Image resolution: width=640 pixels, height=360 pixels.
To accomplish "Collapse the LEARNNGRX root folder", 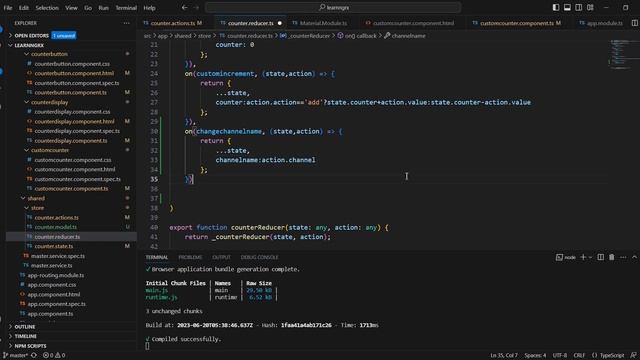I will (x=29, y=45).
